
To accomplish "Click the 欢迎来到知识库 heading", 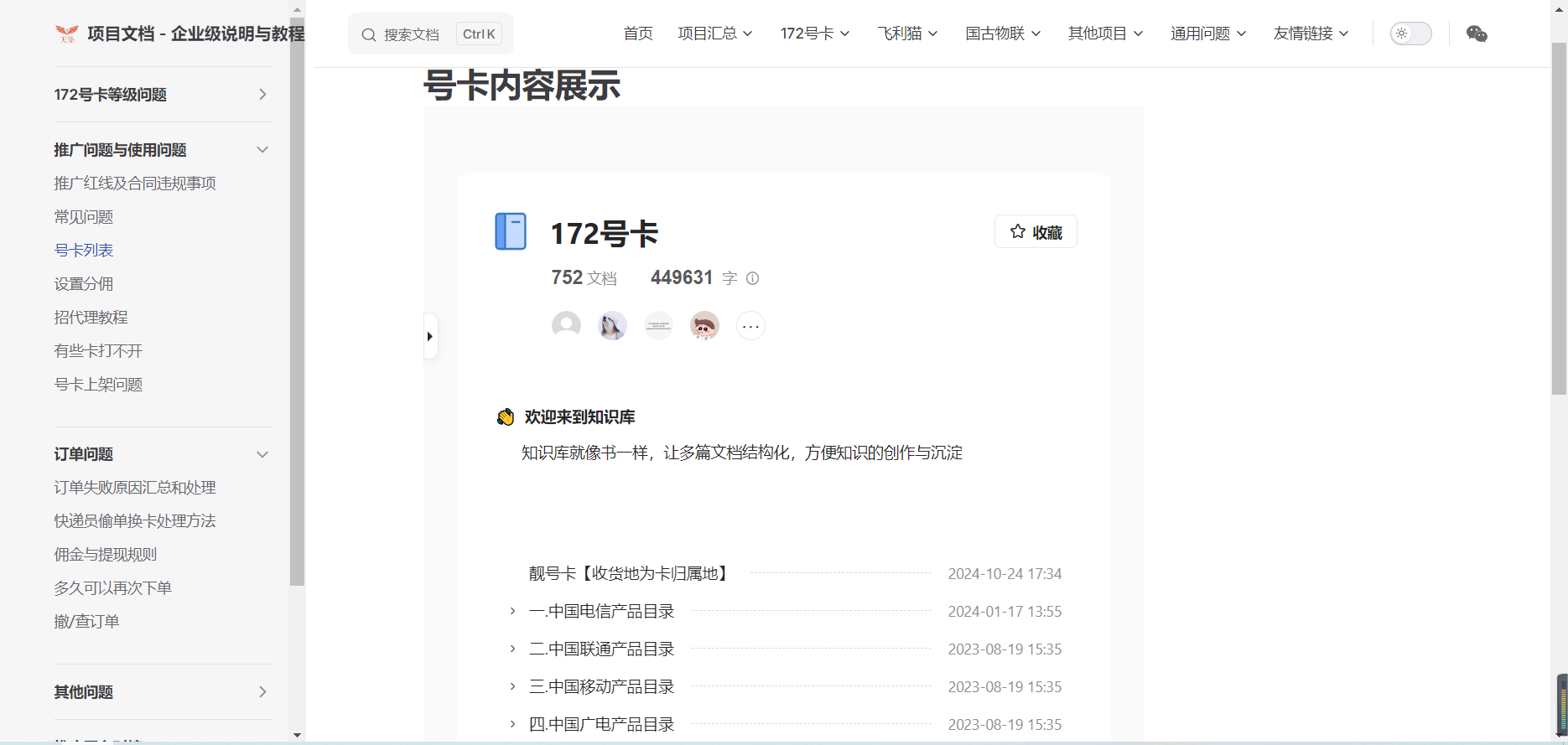I will [x=579, y=416].
